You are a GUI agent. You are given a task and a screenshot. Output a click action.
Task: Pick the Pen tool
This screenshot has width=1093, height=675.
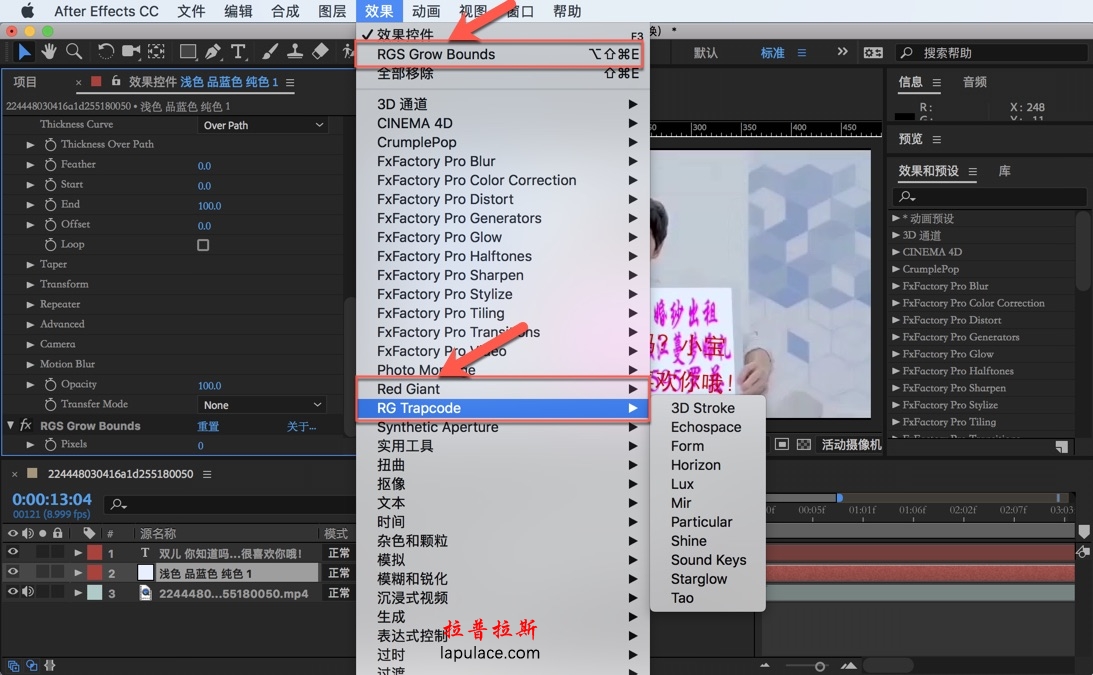click(x=213, y=52)
